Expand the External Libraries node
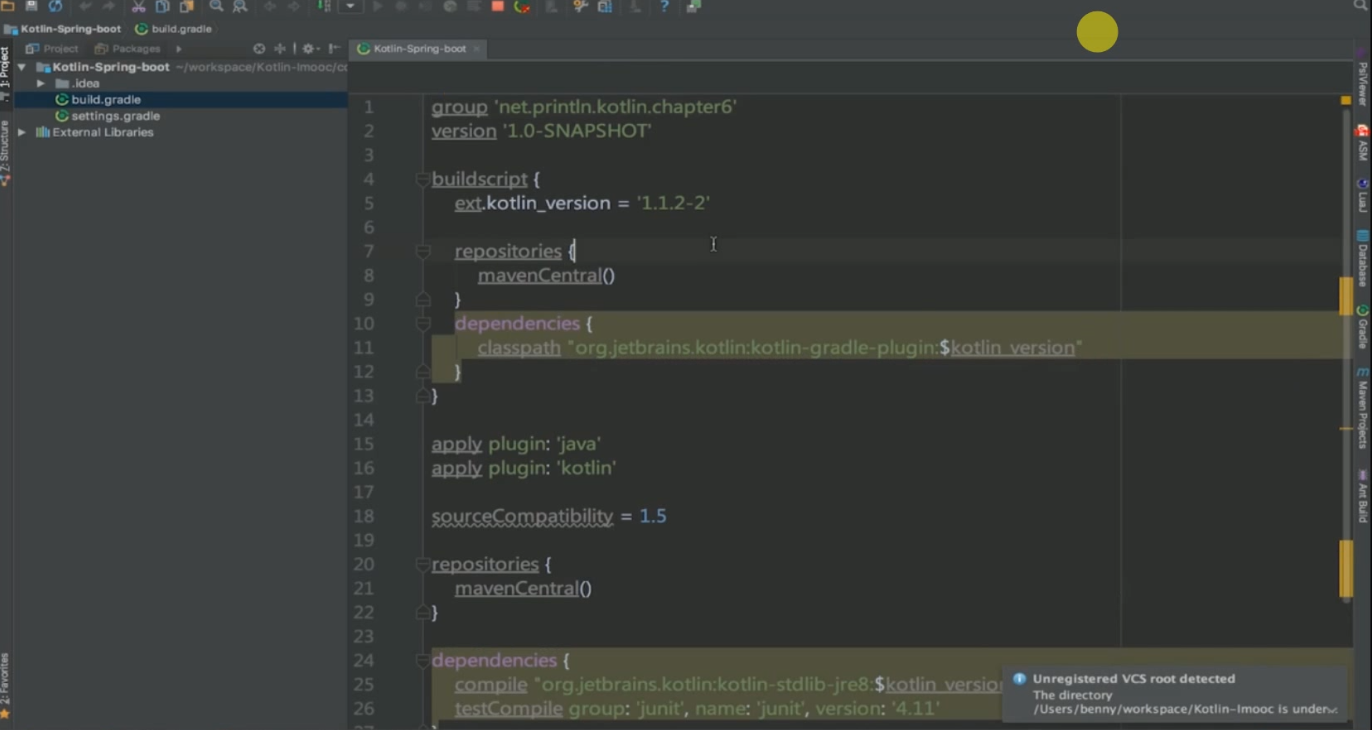Screen dimensions: 1372x730 tap(22, 132)
